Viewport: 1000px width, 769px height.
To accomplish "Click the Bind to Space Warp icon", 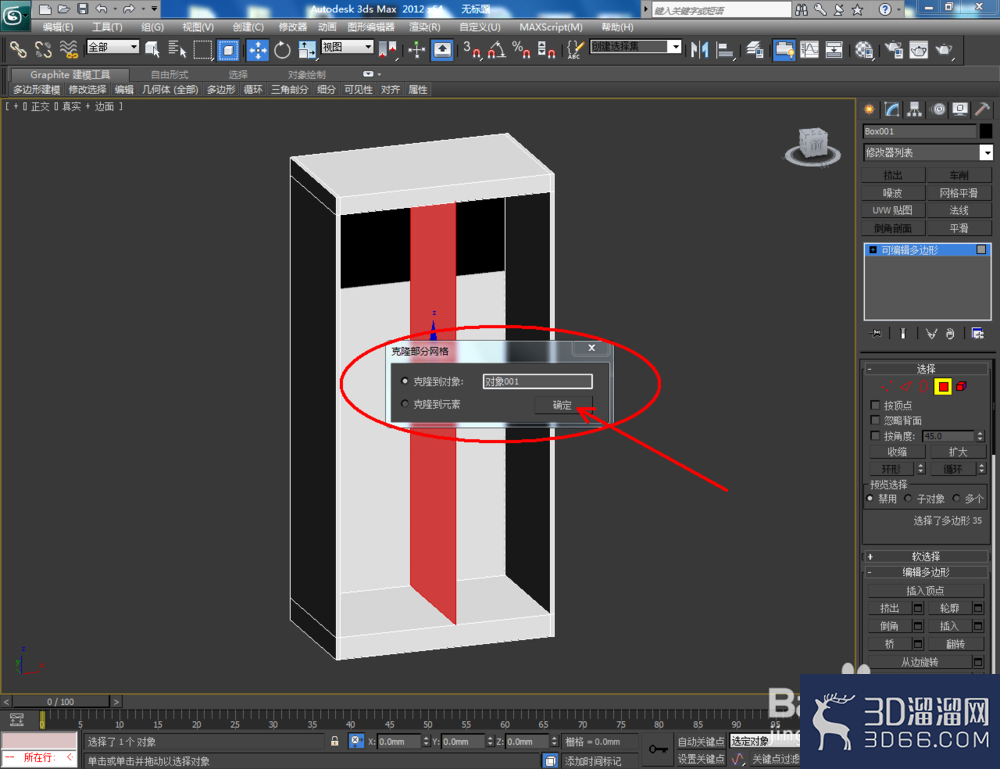I will click(x=68, y=50).
